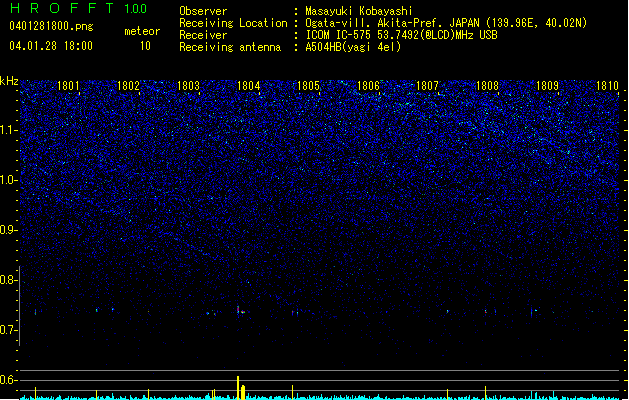Click the version number 1.00
This screenshot has height=400, width=629.
(x=136, y=9)
